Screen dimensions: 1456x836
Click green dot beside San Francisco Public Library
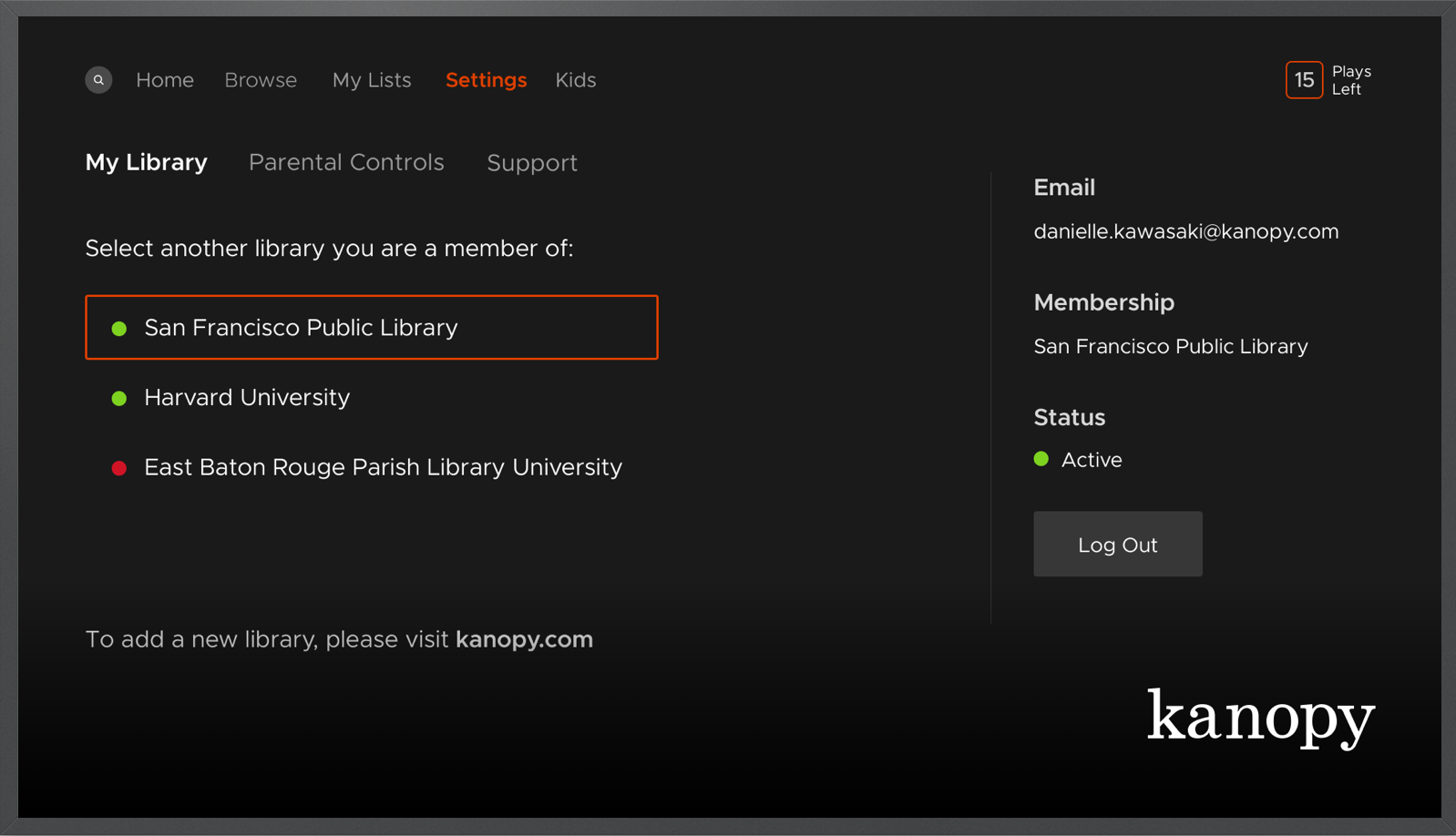coord(118,329)
